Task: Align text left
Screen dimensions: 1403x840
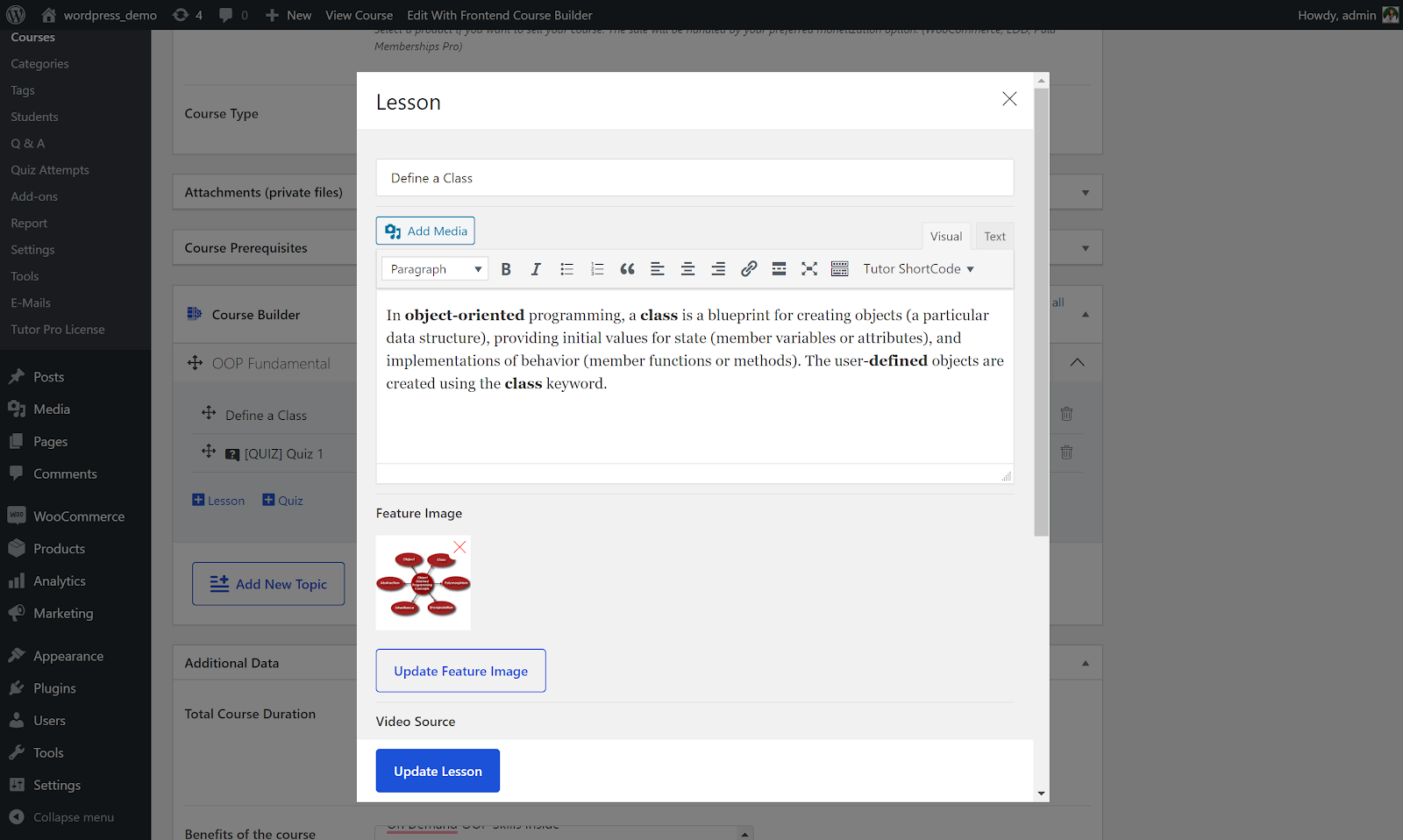Action: 658,269
